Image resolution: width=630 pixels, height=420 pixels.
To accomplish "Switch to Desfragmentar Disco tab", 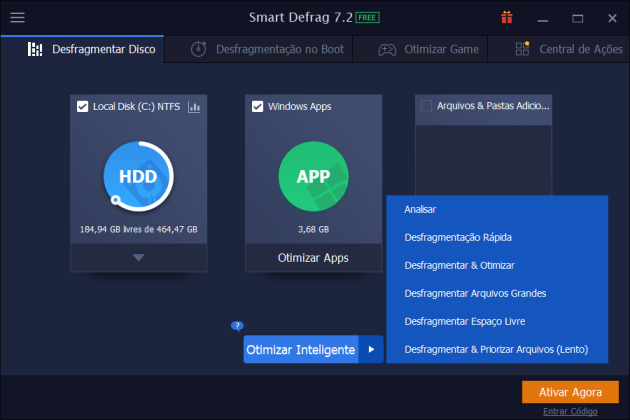I will pyautogui.click(x=82, y=49).
